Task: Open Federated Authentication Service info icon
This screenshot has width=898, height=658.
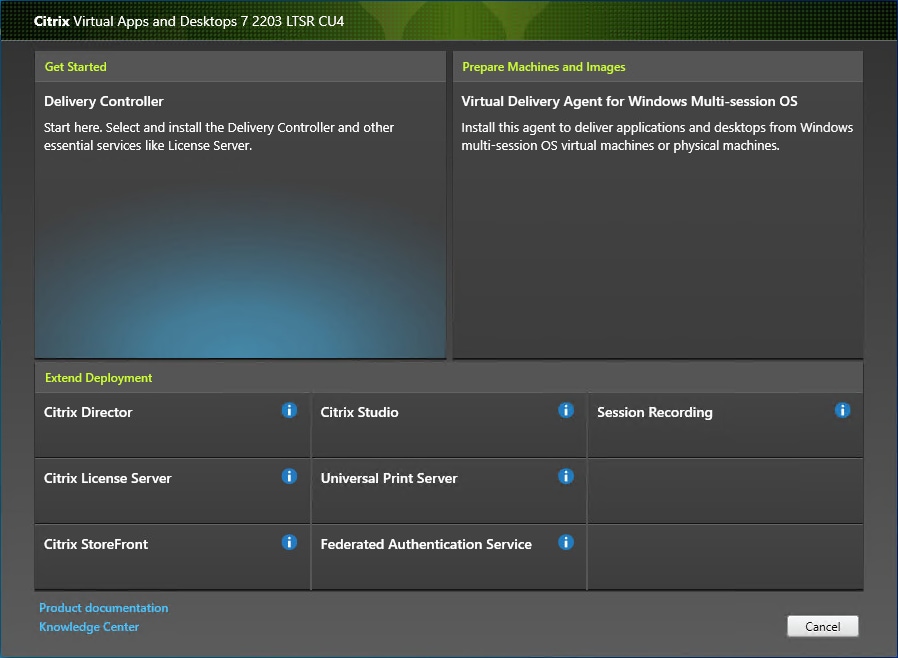Action: tap(566, 542)
